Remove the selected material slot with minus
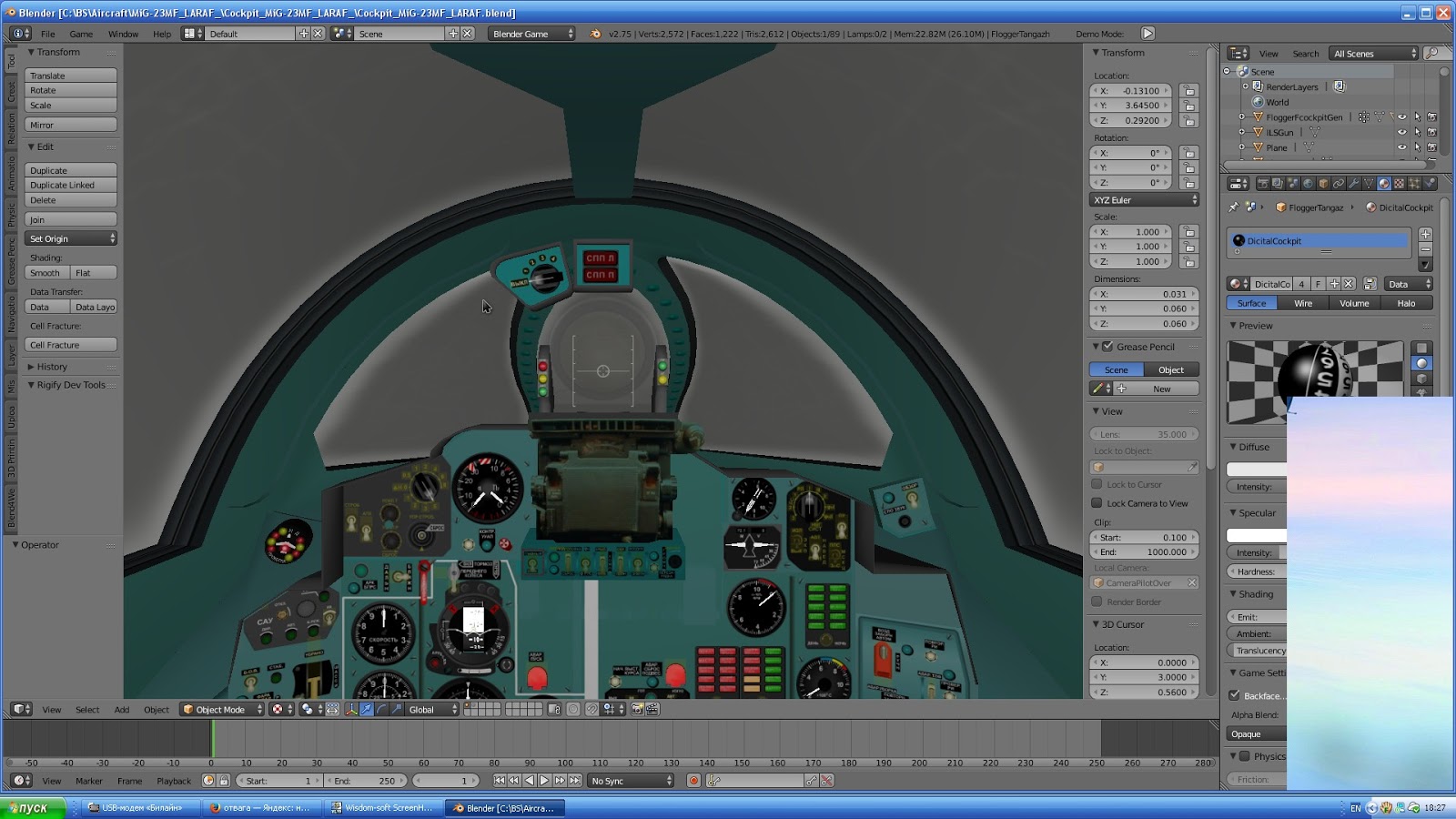Image resolution: width=1456 pixels, height=819 pixels. tap(1425, 249)
